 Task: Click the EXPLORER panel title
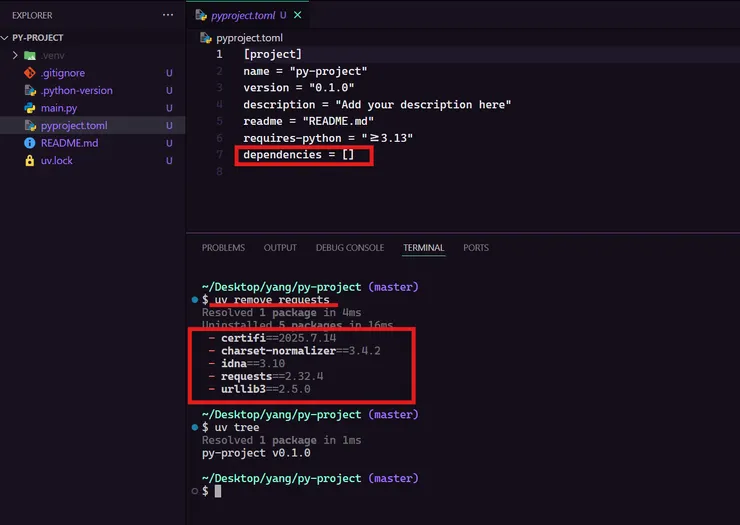point(32,15)
